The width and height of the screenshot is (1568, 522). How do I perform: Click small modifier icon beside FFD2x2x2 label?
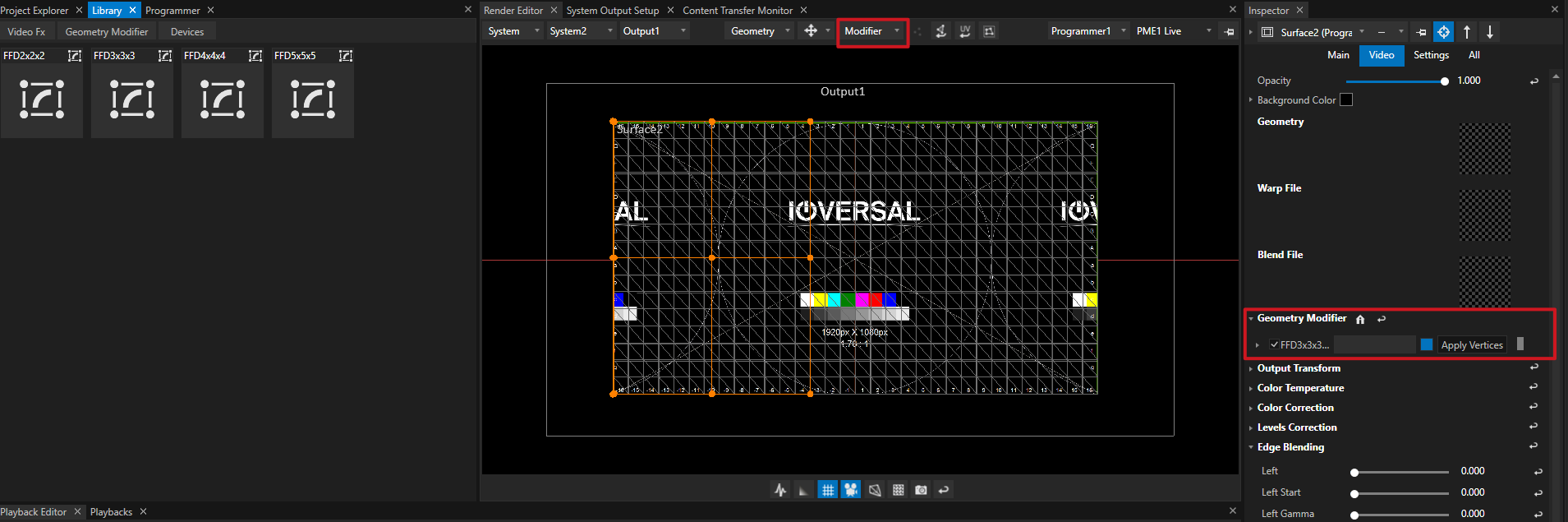(x=75, y=56)
